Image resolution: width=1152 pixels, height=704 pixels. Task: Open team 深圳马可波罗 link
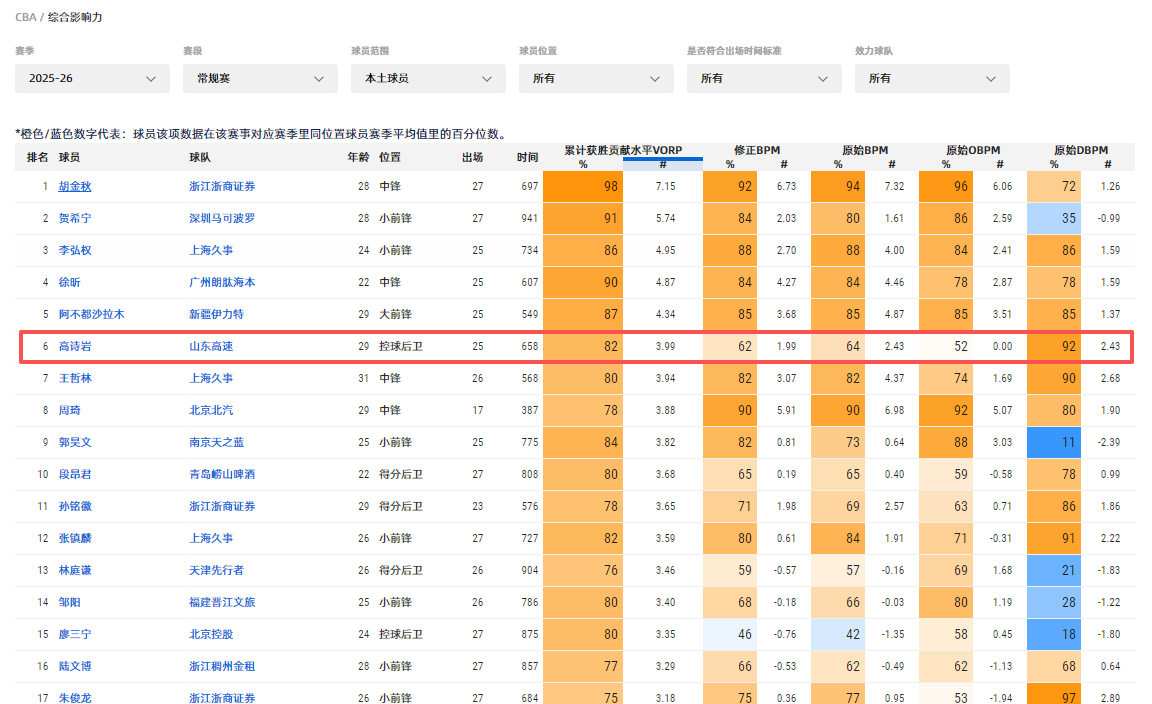pyautogui.click(x=222, y=218)
